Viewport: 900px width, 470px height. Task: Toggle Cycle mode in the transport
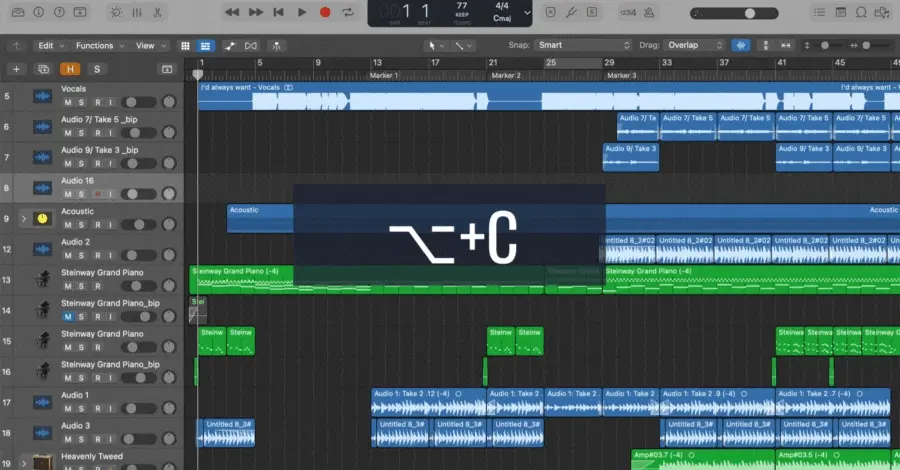pyautogui.click(x=348, y=12)
